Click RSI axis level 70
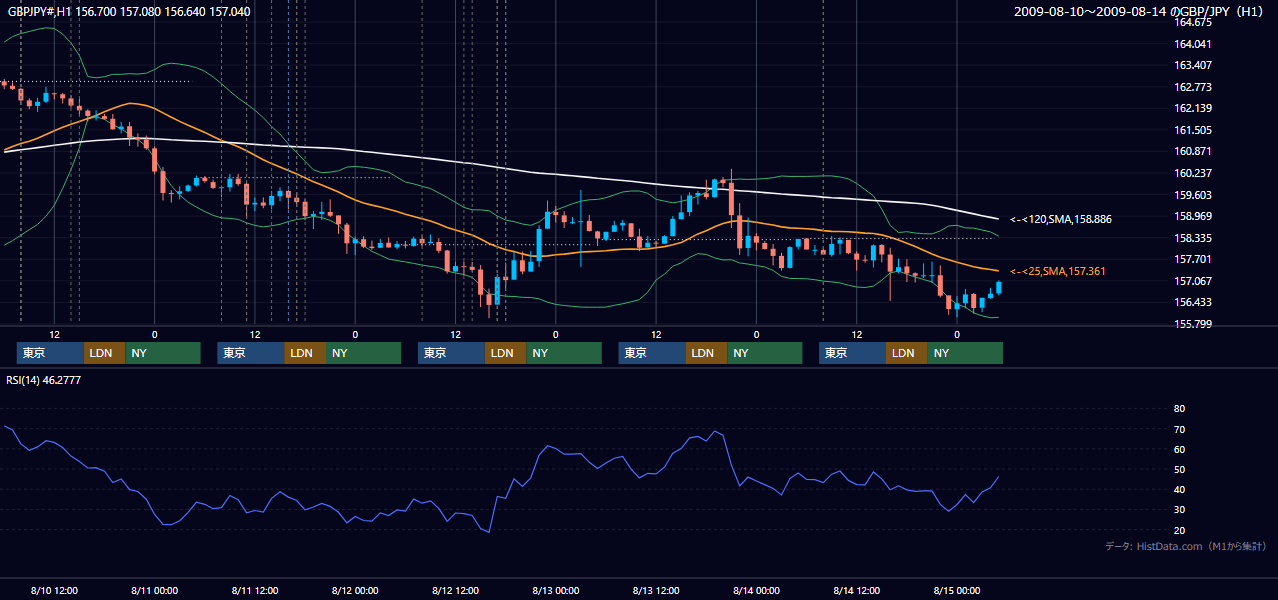The image size is (1278, 600). click(x=1179, y=429)
